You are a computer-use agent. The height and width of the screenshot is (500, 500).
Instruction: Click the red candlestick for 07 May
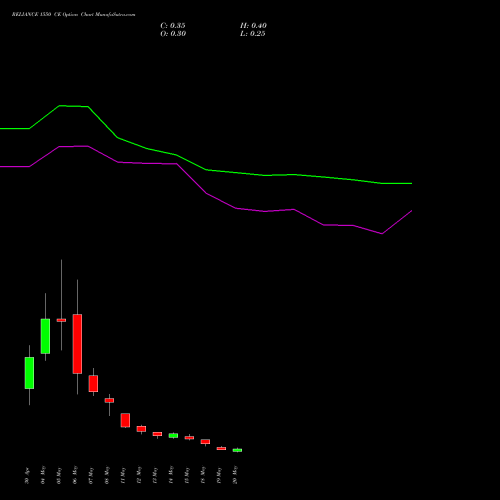93,383
